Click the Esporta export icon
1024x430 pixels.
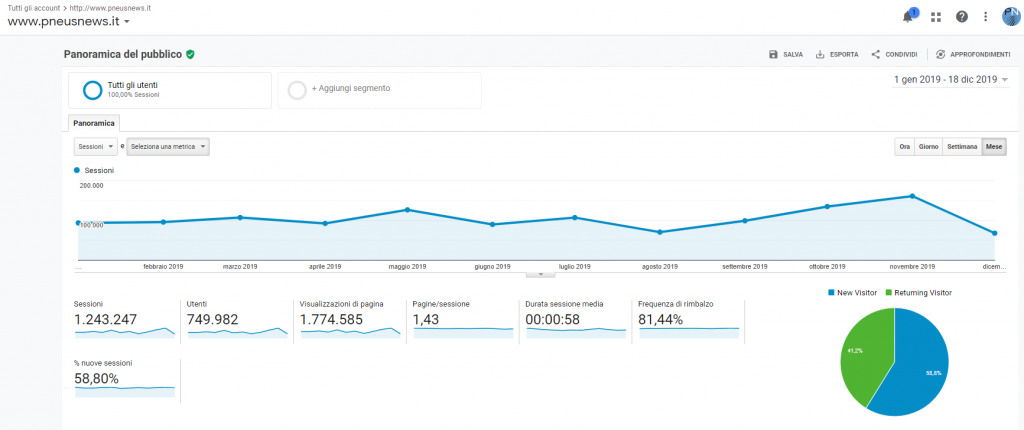click(820, 54)
